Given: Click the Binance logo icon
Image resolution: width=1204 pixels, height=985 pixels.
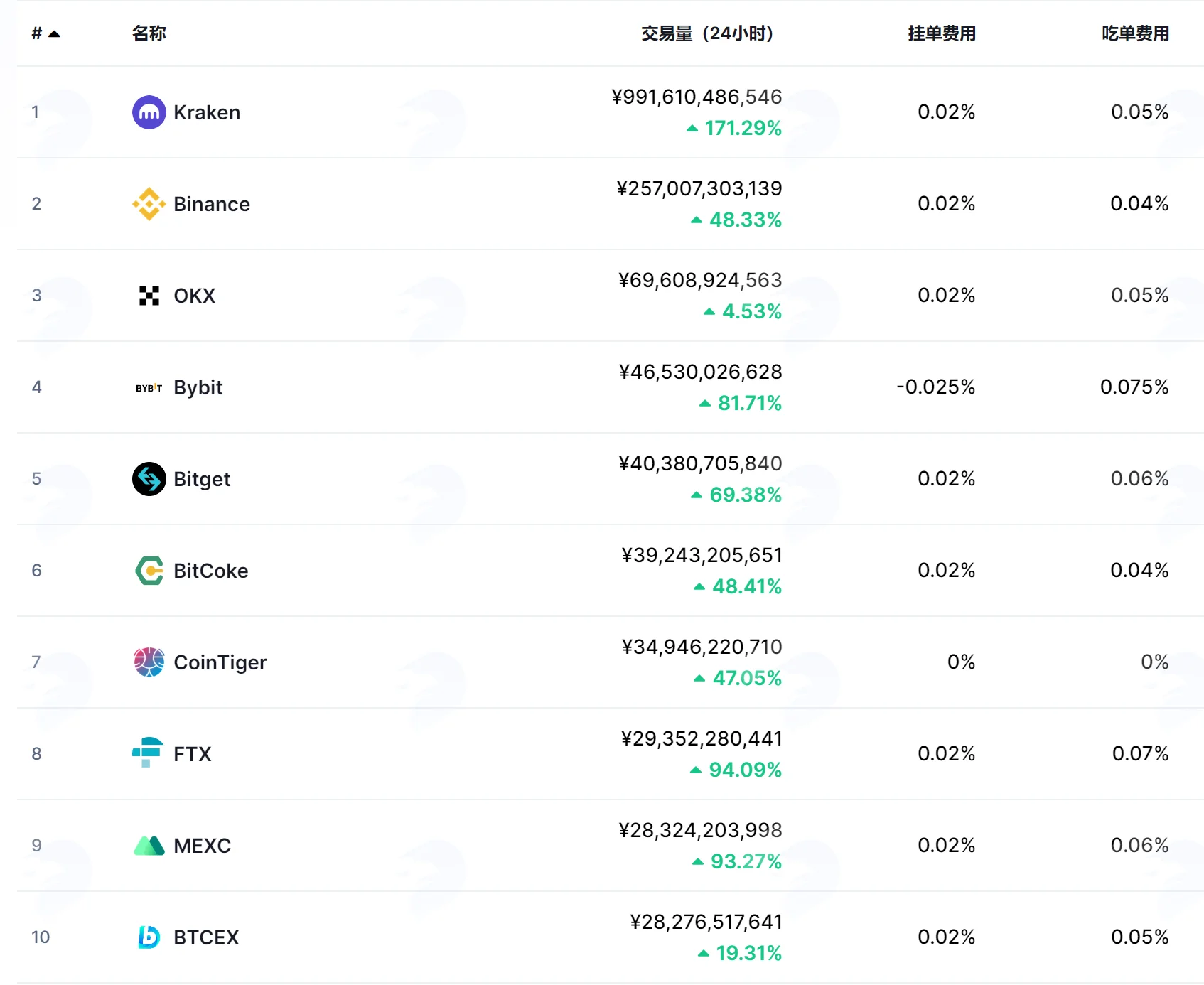Looking at the screenshot, I should [x=149, y=204].
